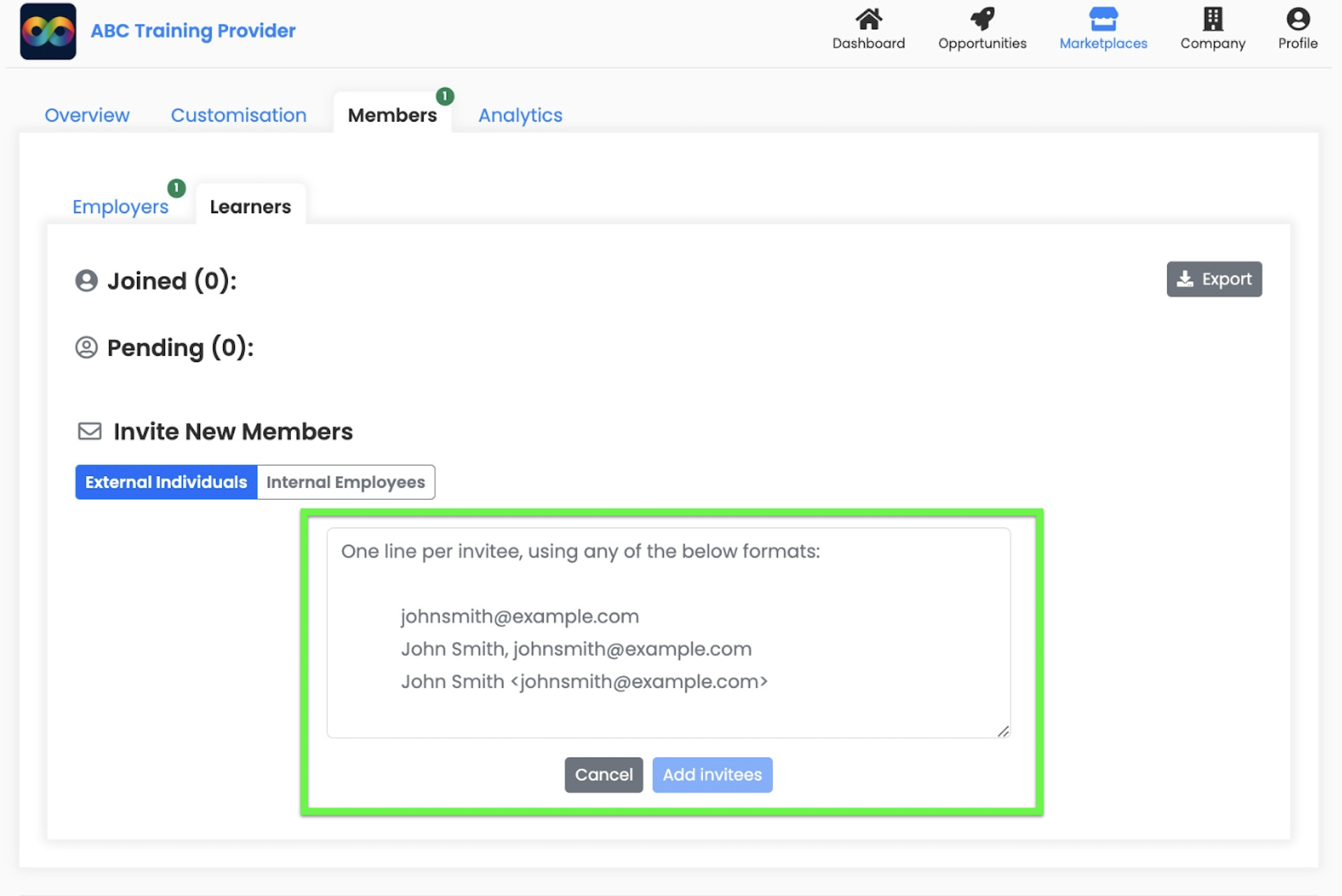The image size is (1342, 896).
Task: Click the ABC Training Provider logo icon
Action: 48,31
